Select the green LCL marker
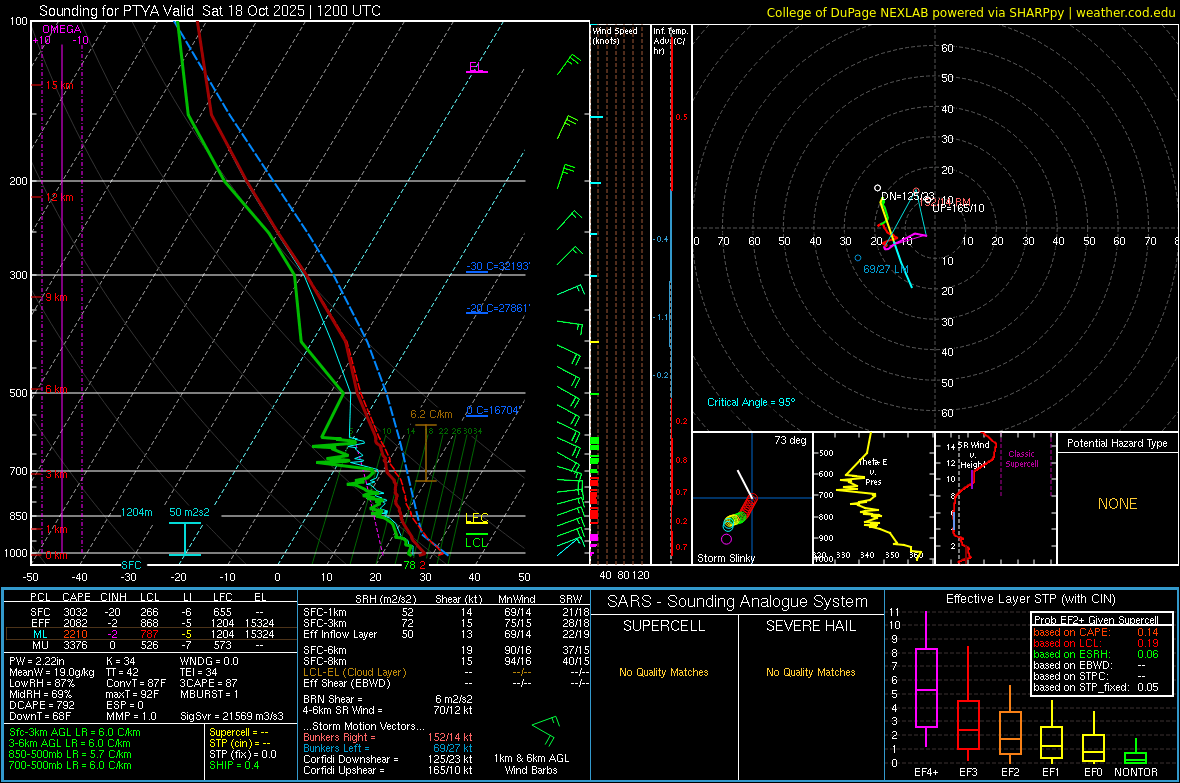The width and height of the screenshot is (1180, 783). click(x=476, y=541)
